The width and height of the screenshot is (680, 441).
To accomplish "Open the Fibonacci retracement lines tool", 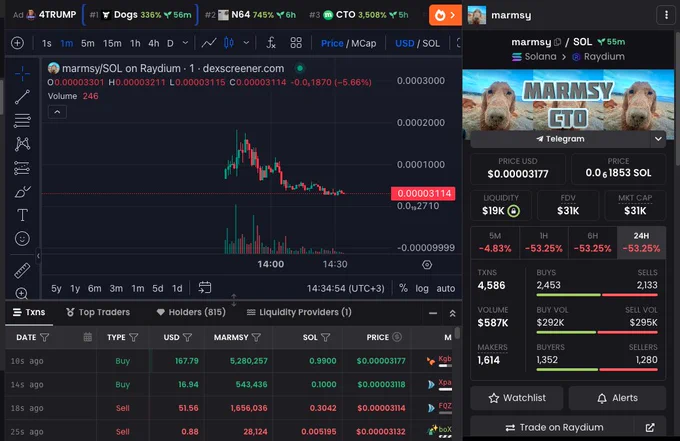I will tap(22, 120).
